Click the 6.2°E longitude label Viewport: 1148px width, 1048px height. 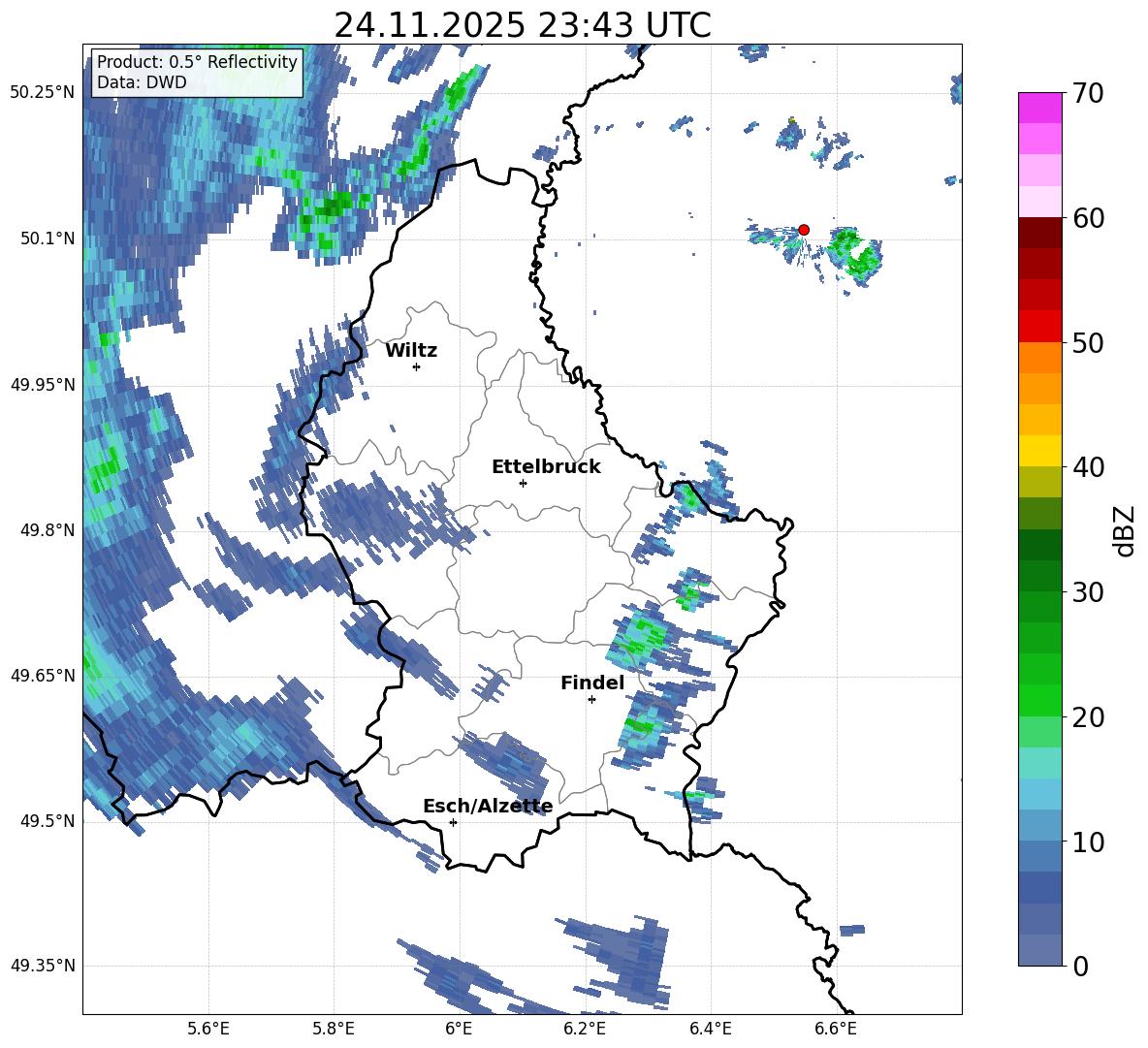pos(585,1029)
